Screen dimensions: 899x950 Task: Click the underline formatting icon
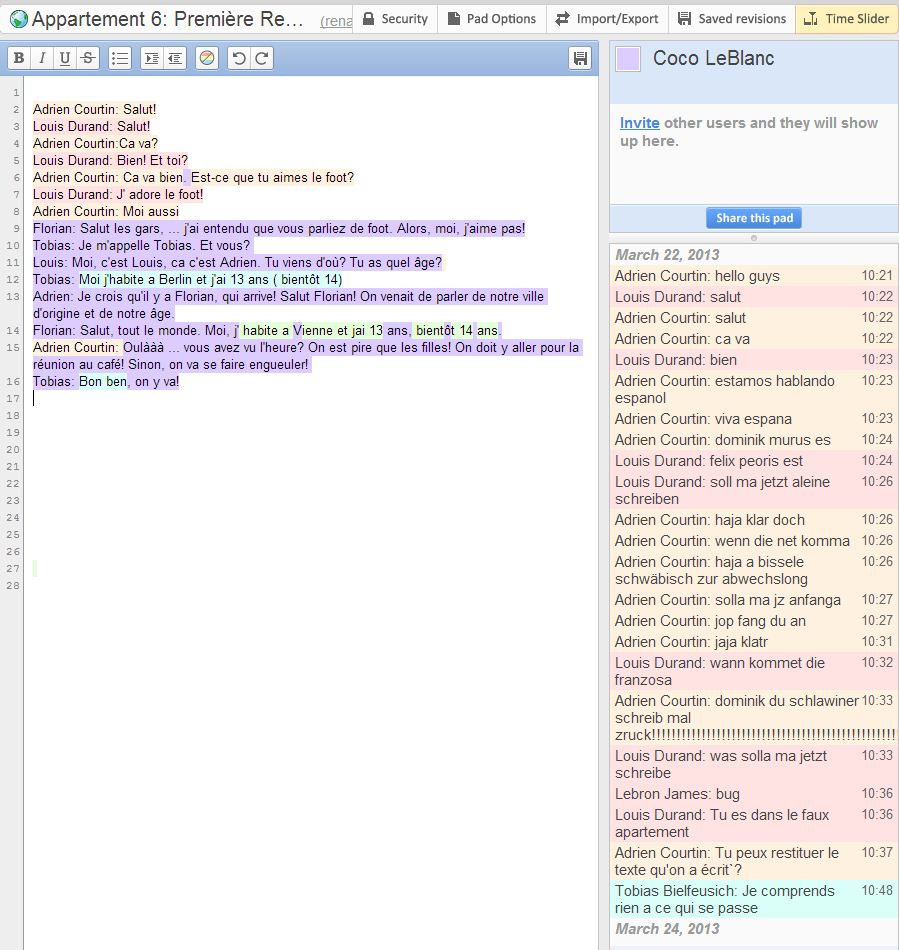click(65, 59)
